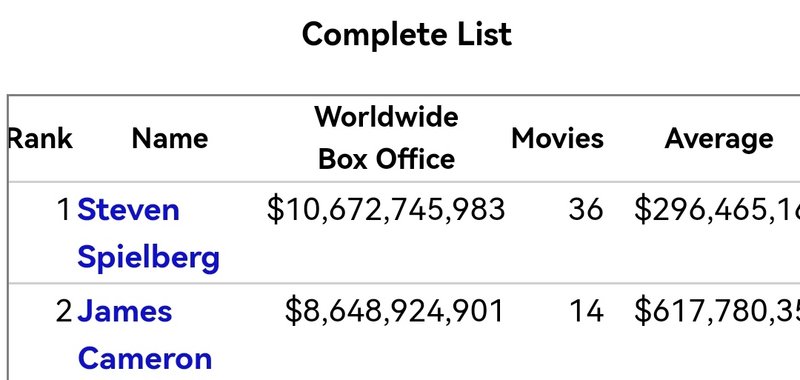The height and width of the screenshot is (380, 800).
Task: Click the Worldwide Box Office column header
Action: (386, 138)
